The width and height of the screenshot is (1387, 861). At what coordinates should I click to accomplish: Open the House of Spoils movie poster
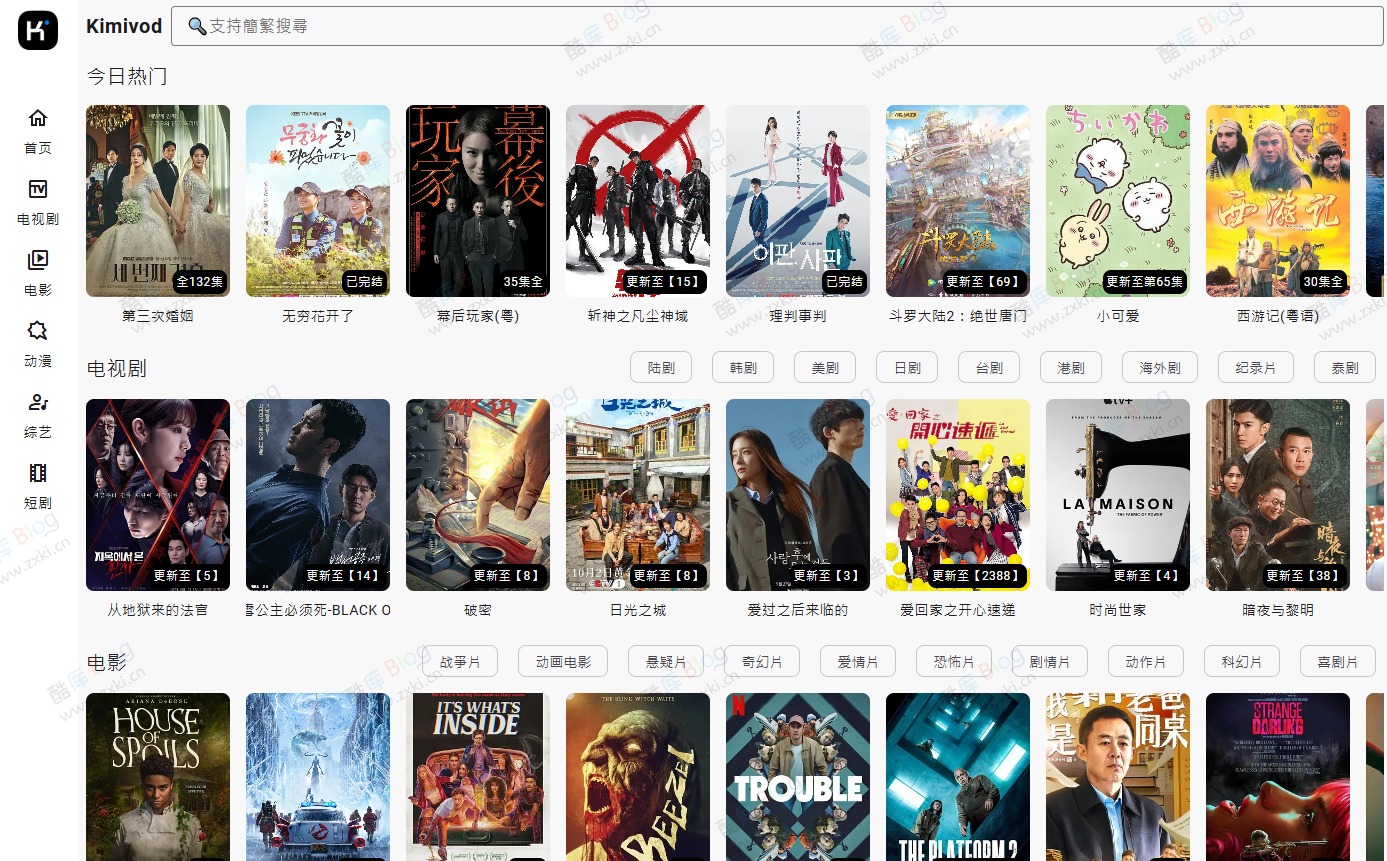[x=158, y=776]
